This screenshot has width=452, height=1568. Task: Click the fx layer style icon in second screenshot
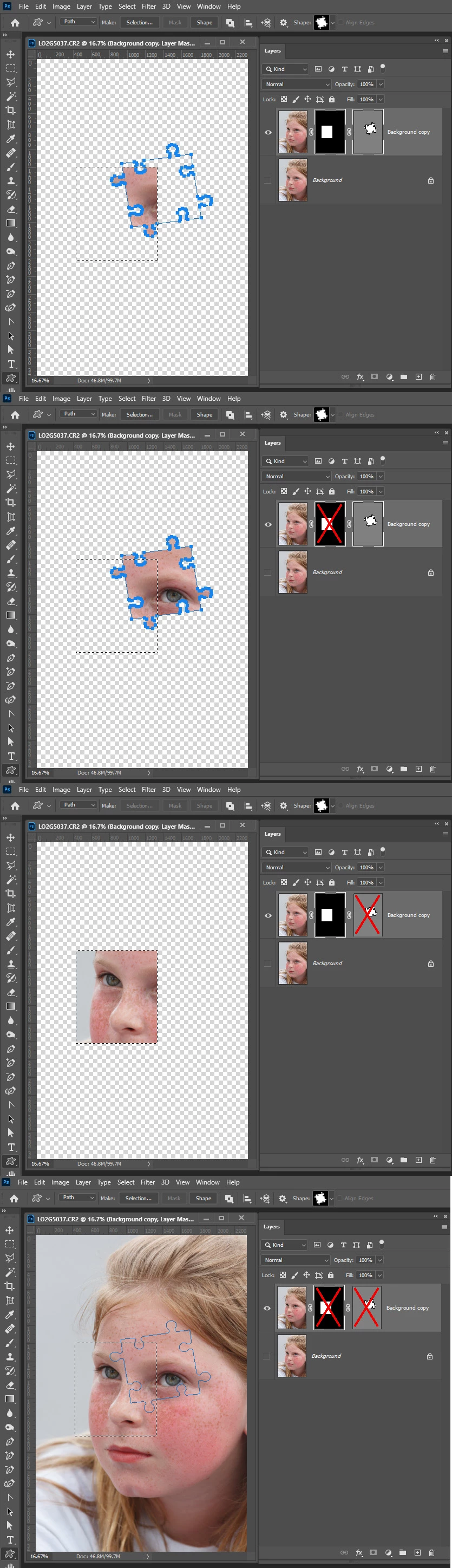[x=360, y=769]
